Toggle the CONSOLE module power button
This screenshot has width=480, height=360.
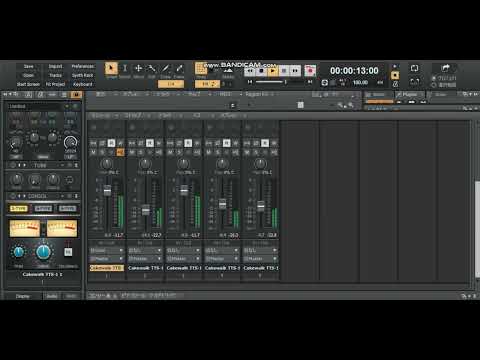point(13,196)
